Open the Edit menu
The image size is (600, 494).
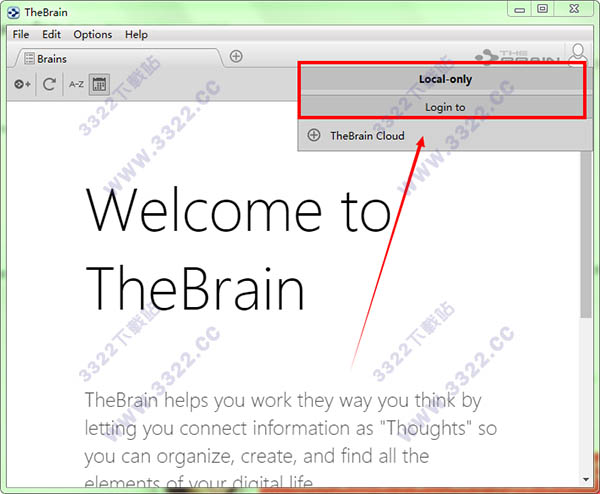pyautogui.click(x=51, y=34)
